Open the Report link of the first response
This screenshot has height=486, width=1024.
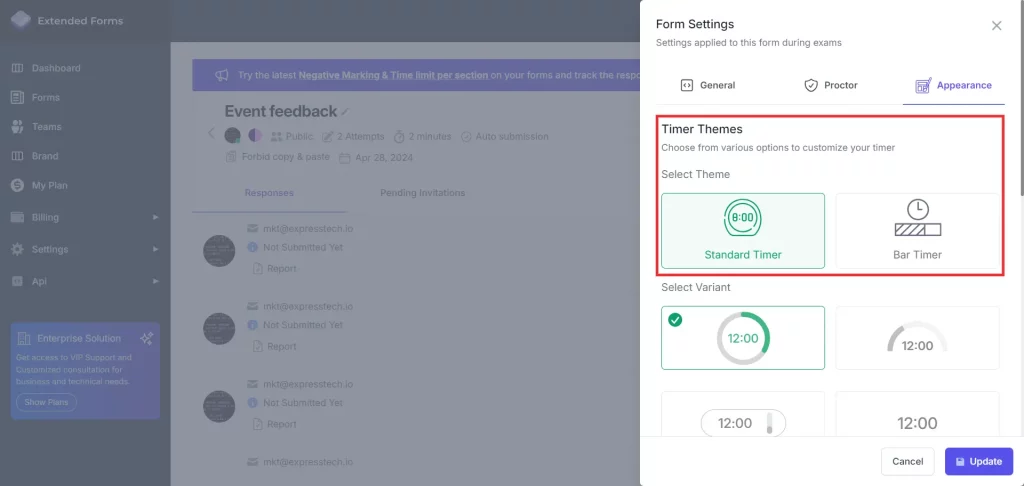275,268
